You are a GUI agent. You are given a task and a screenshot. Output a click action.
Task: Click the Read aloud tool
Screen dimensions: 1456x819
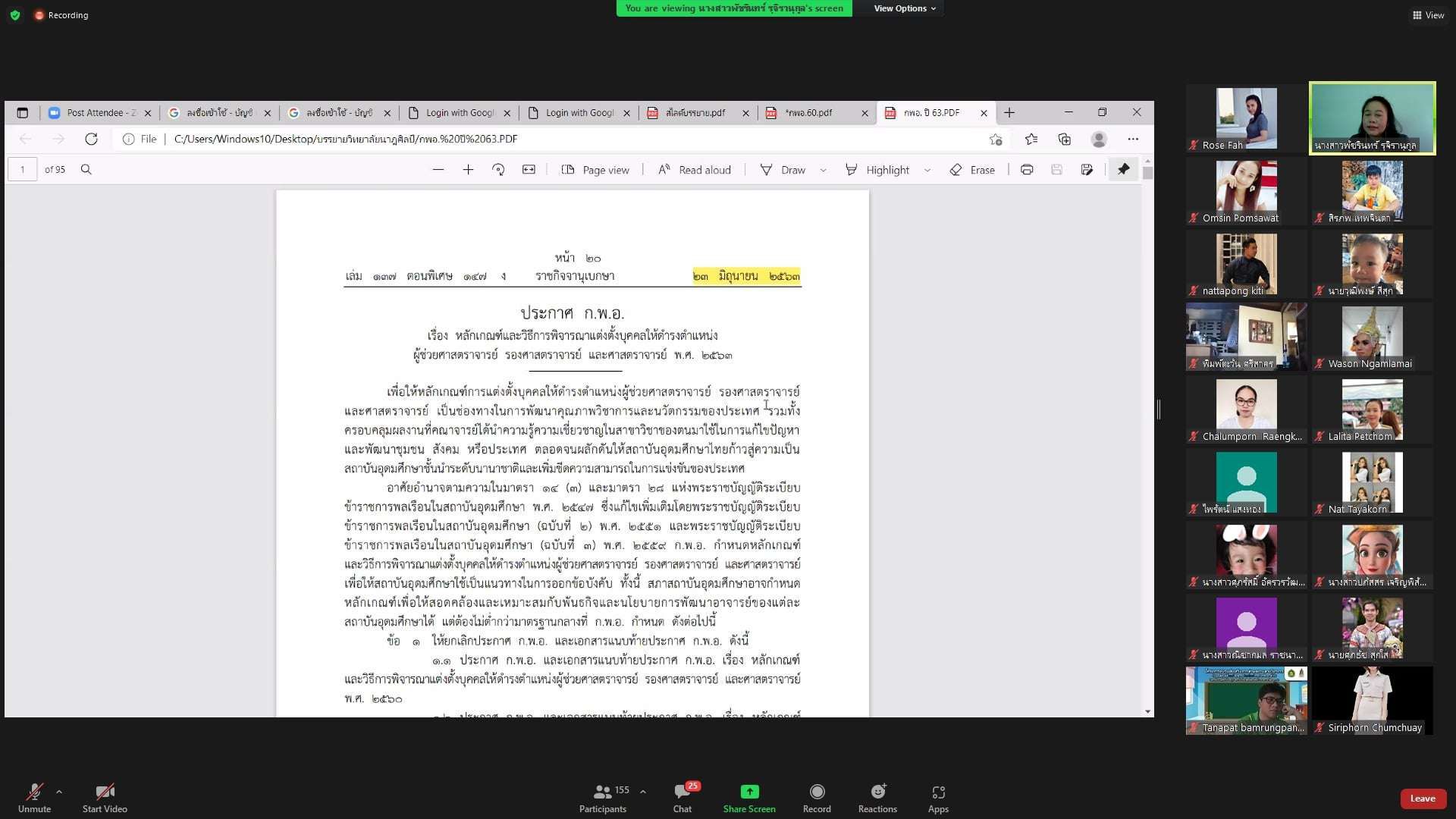[694, 170]
